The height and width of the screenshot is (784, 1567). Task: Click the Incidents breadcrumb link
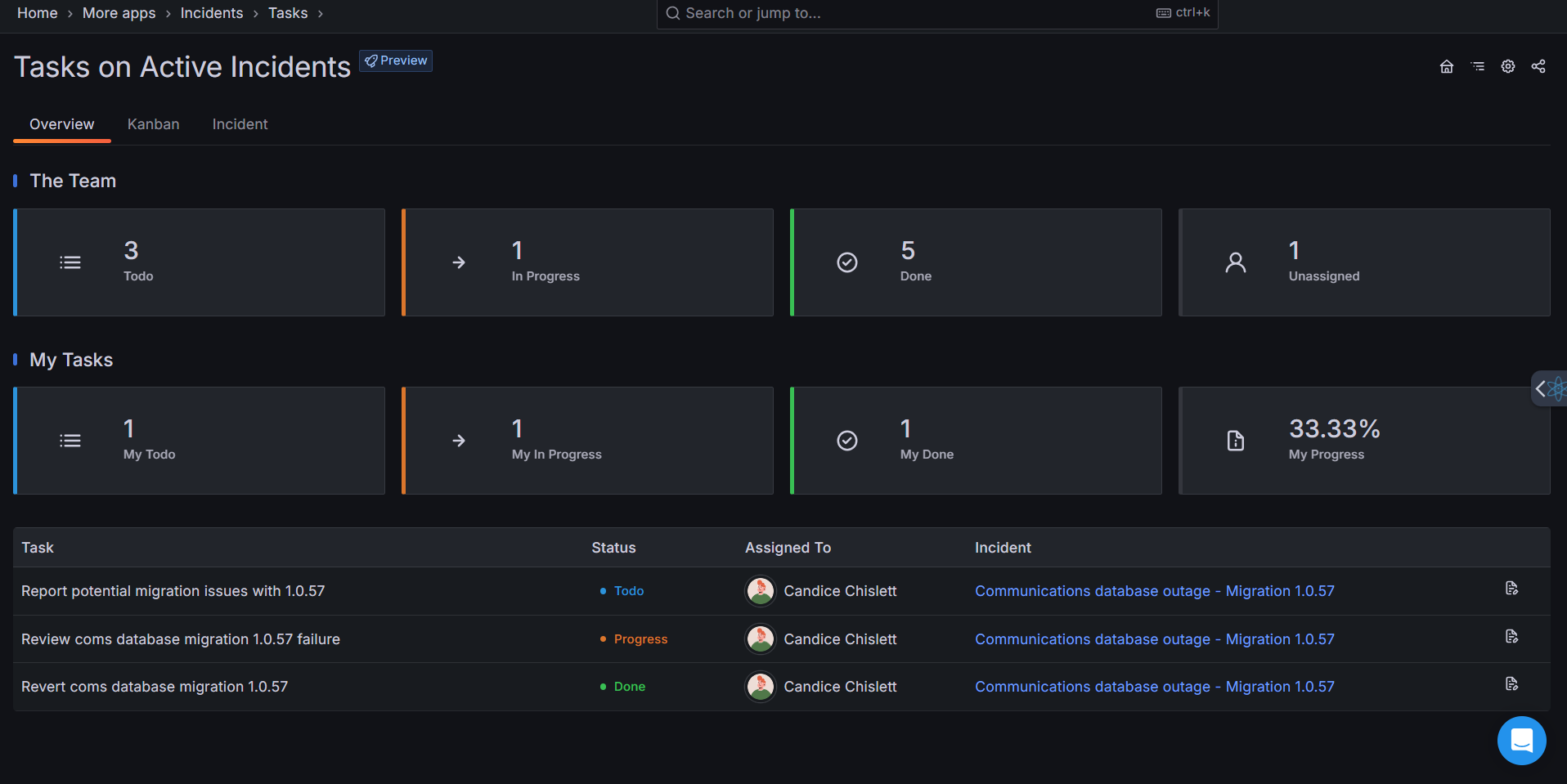point(211,13)
